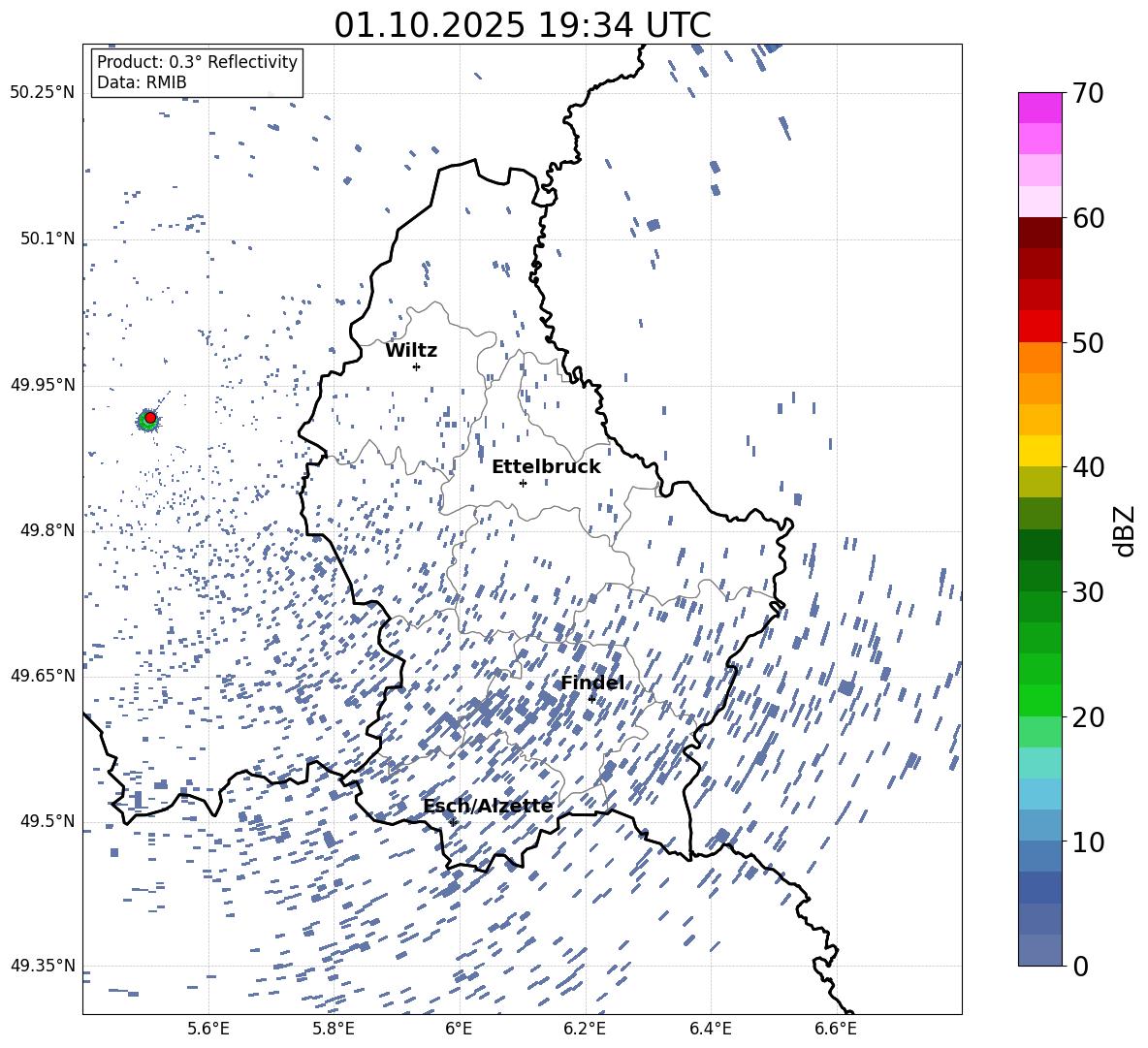Click the cross marker below Esch/Alzette
Screen dimensions: 1148x1048
(x=453, y=822)
